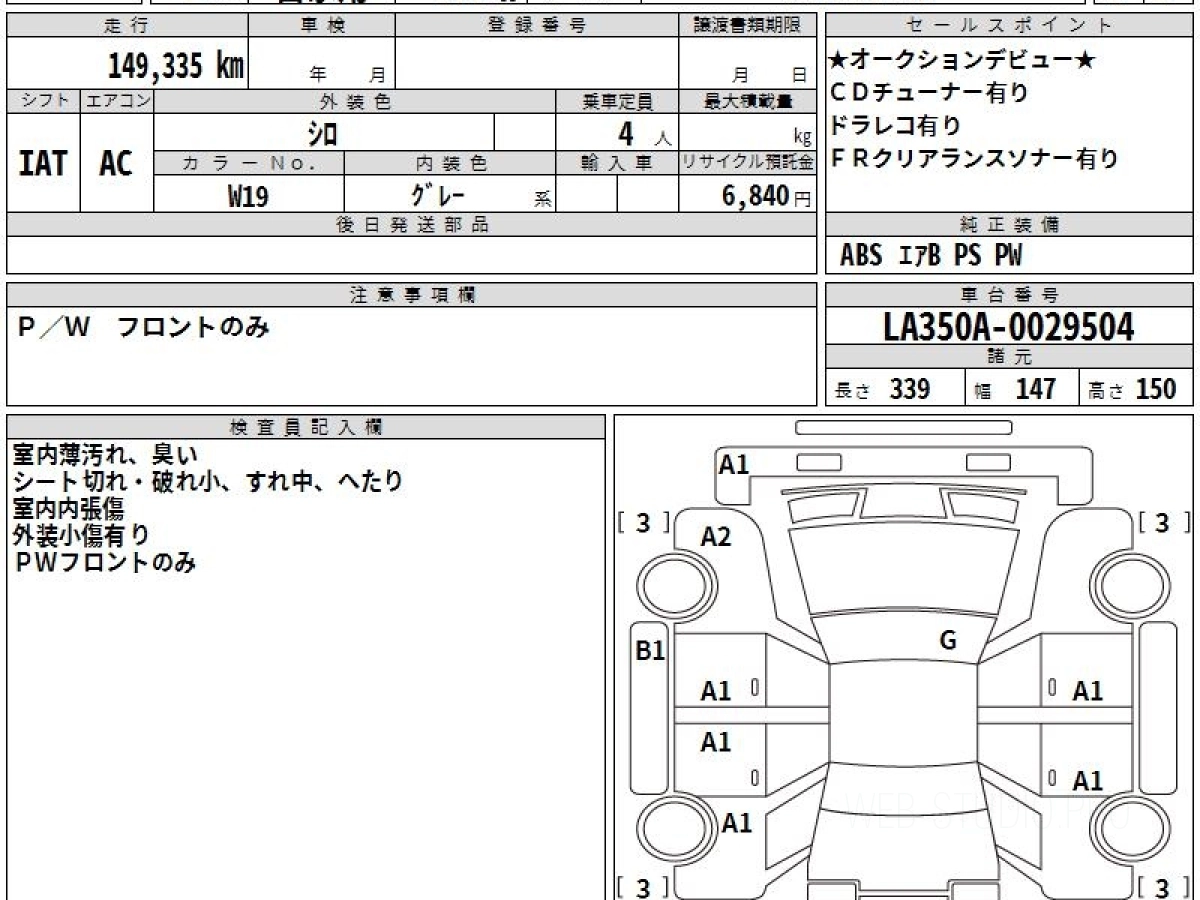This screenshot has width=1200, height=900.
Task: Select the 注意事項欄 header
Action: point(411,295)
